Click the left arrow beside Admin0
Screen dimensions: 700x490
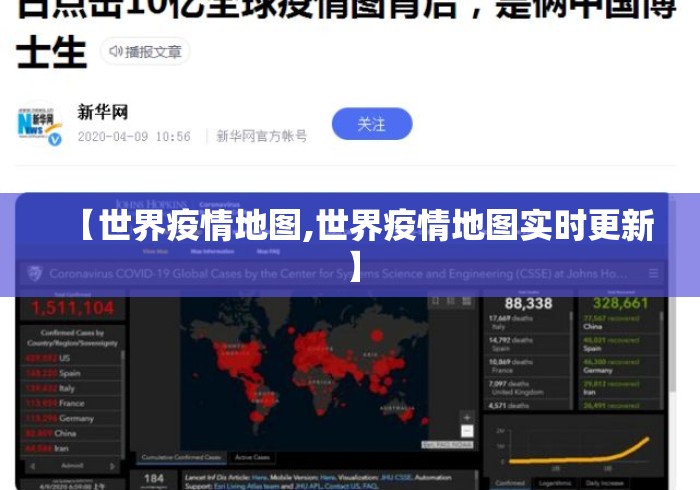[x=32, y=466]
